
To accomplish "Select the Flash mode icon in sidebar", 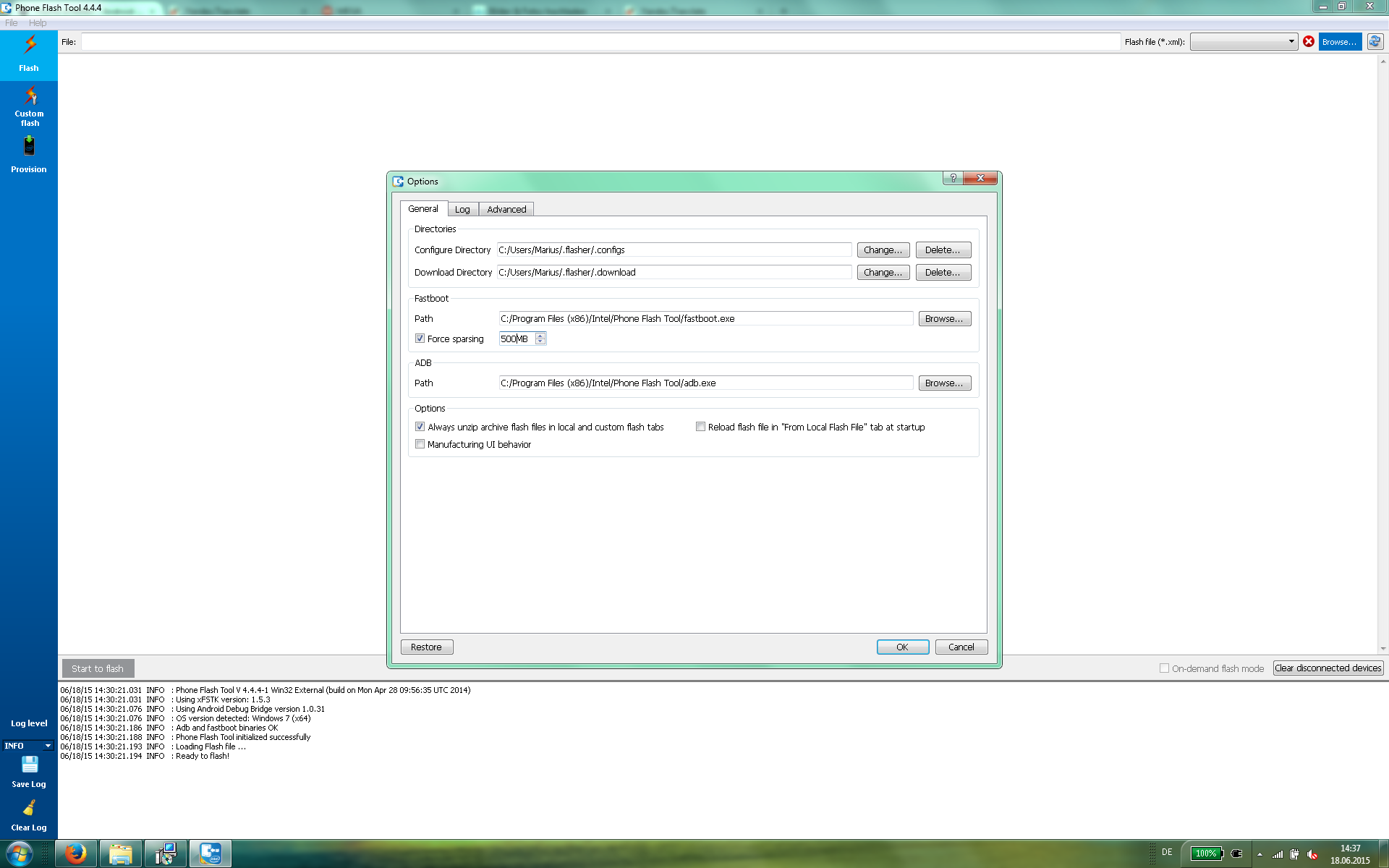I will pos(29,54).
